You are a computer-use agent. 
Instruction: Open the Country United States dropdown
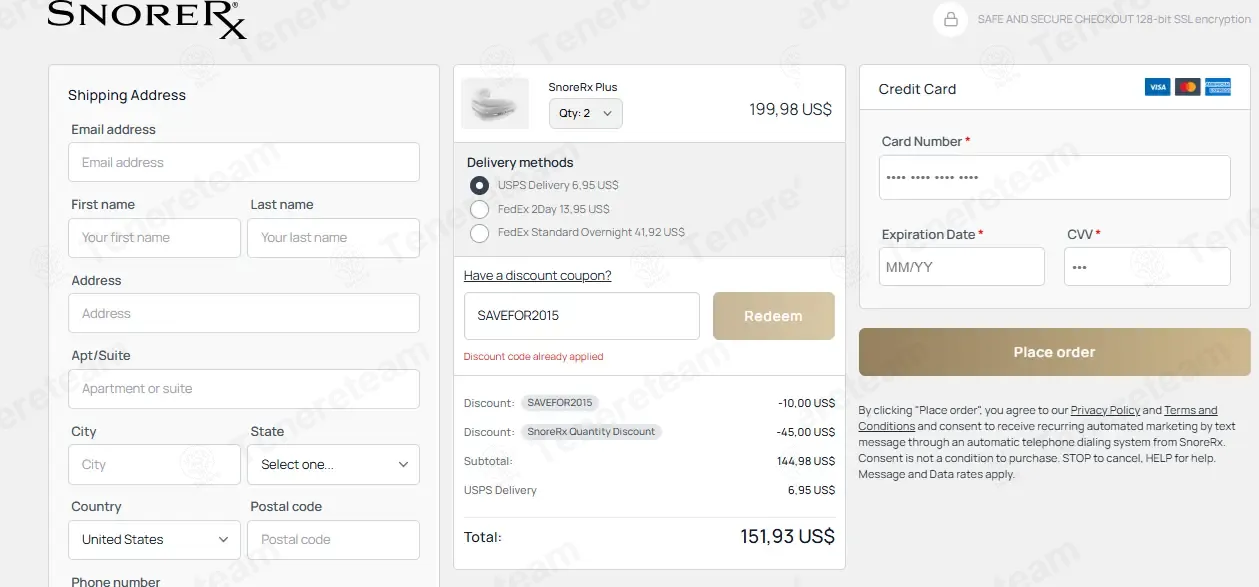[154, 539]
